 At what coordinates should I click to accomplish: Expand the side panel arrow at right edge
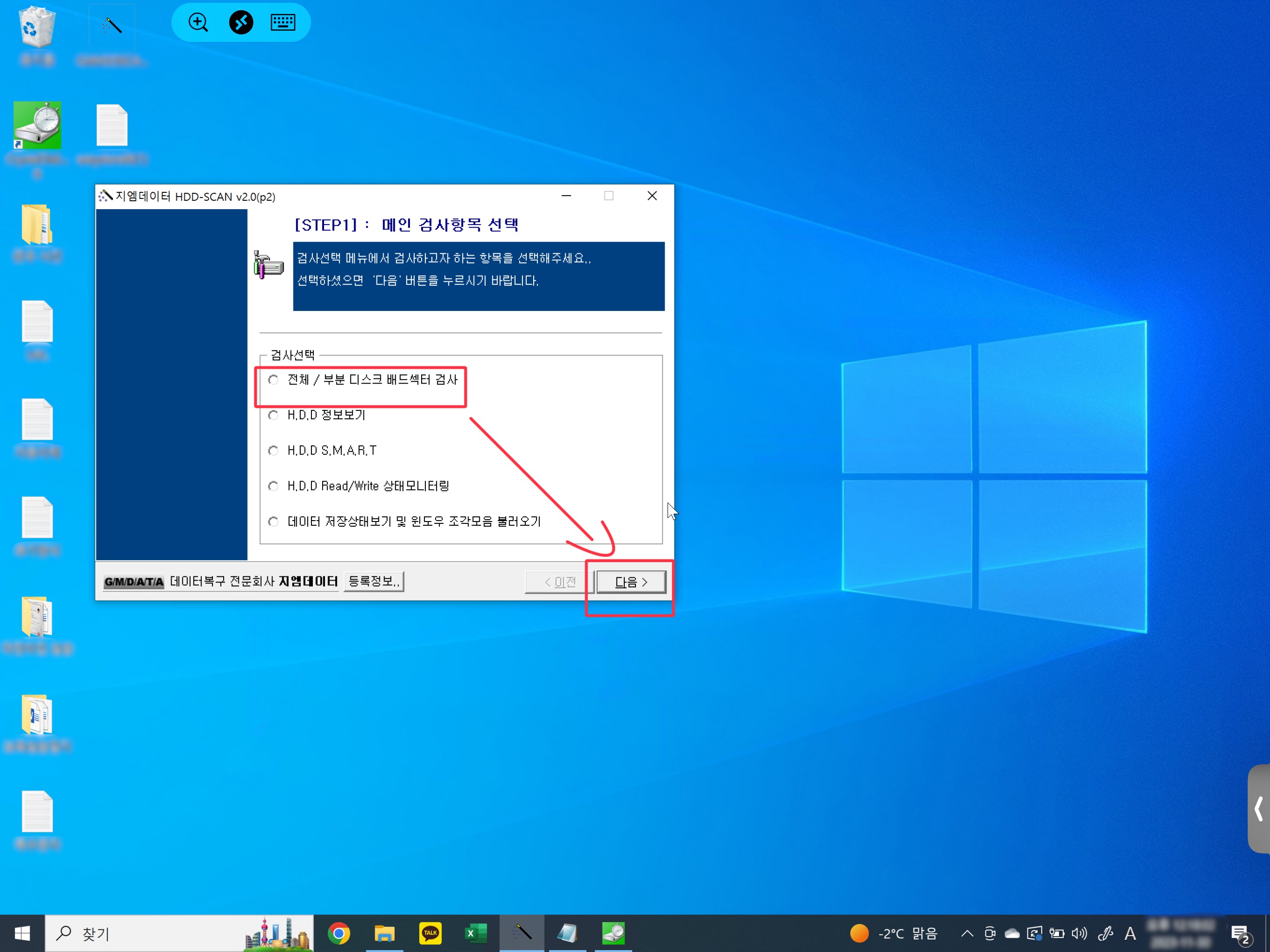click(x=1258, y=808)
